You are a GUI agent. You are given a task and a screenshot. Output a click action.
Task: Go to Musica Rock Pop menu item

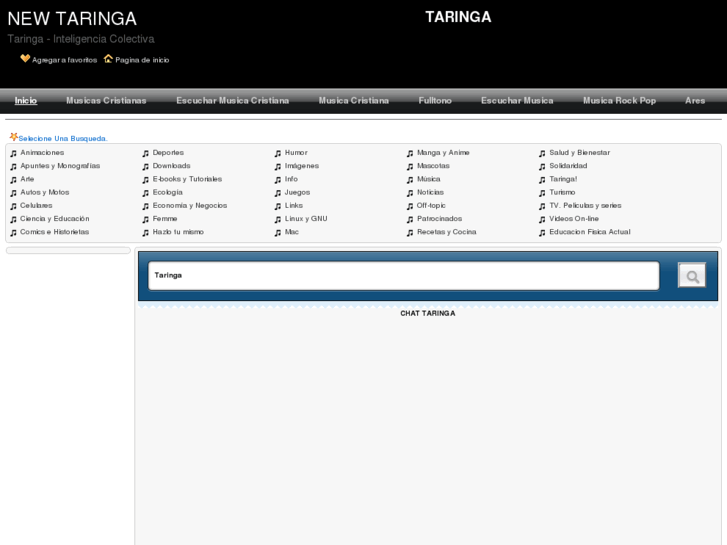[619, 101]
